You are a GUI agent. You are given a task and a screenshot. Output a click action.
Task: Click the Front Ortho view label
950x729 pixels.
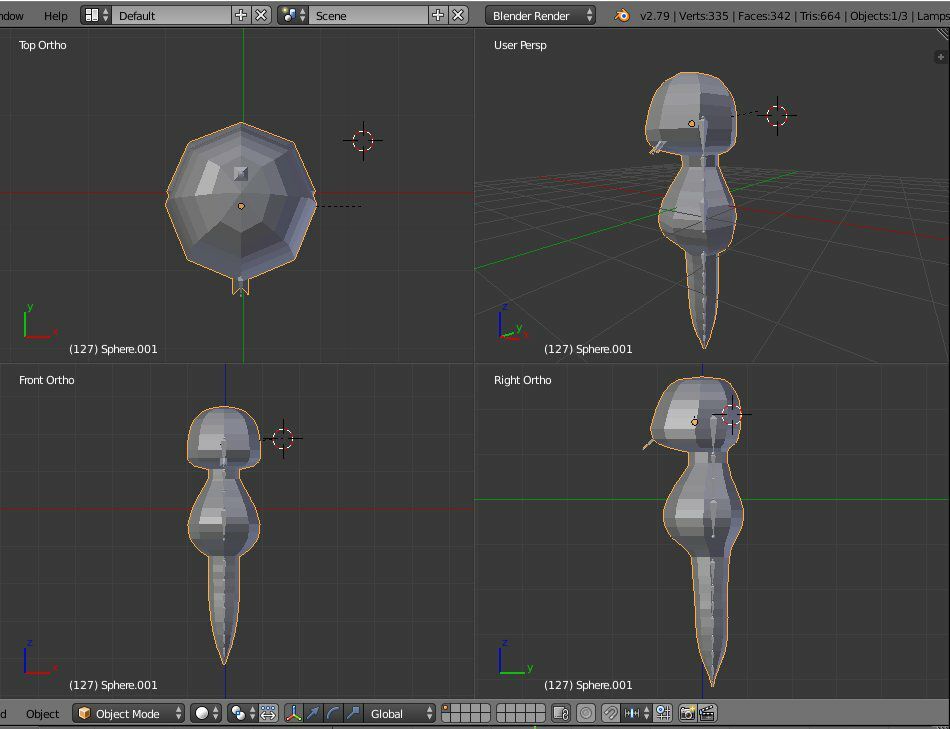[47, 380]
